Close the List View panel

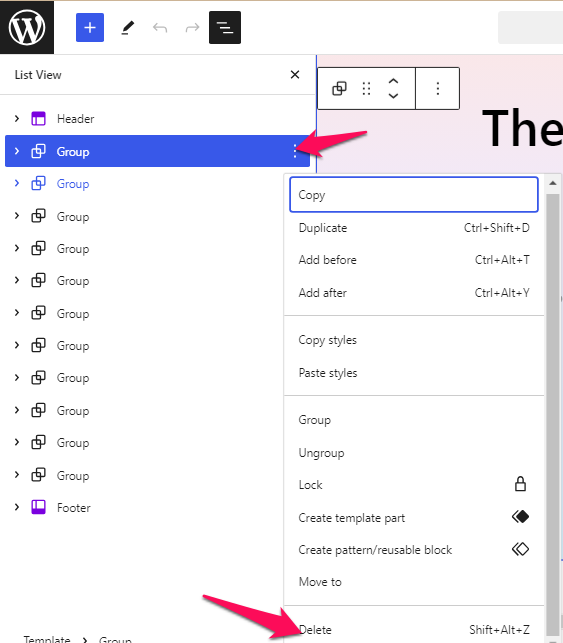tap(294, 75)
